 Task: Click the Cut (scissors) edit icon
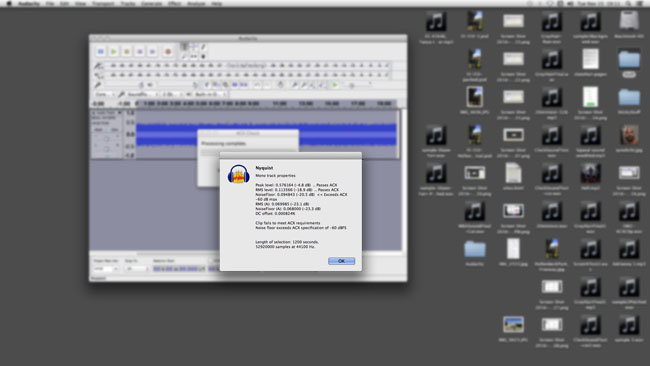[206, 85]
